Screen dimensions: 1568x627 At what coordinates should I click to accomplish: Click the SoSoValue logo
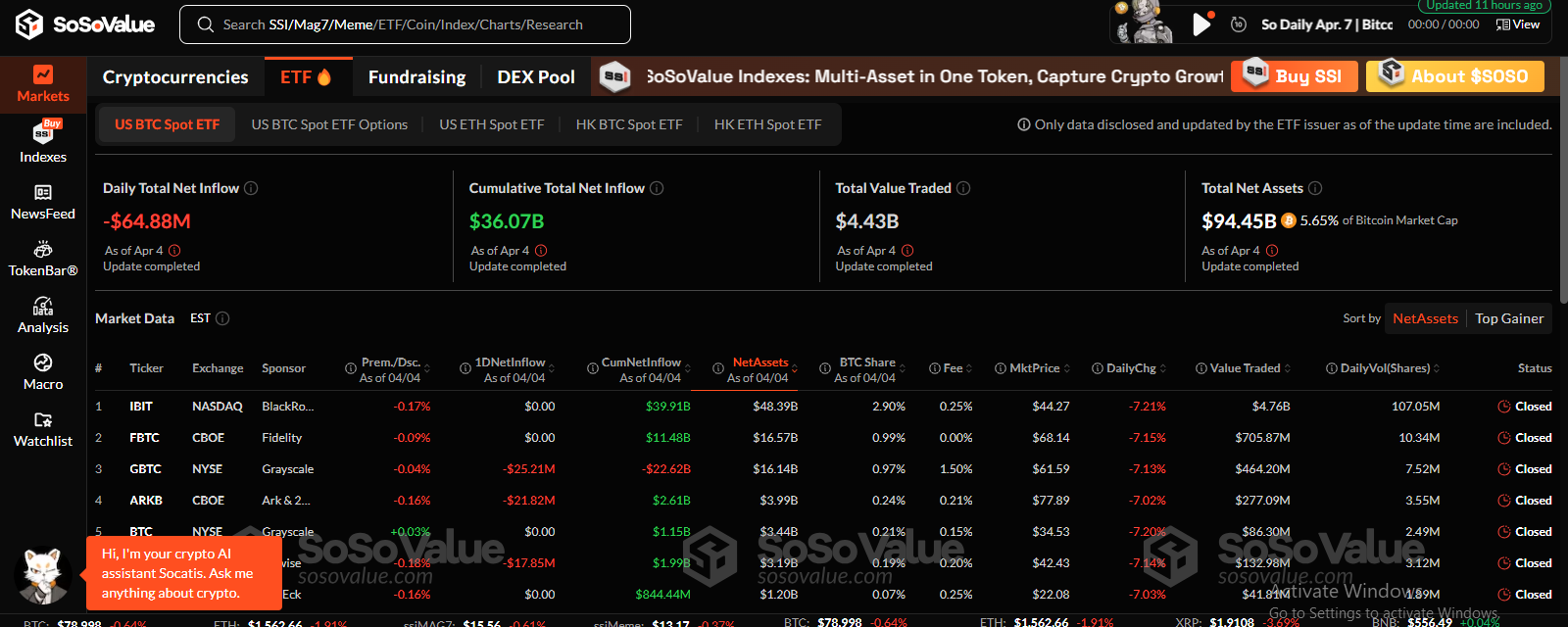coord(85,24)
